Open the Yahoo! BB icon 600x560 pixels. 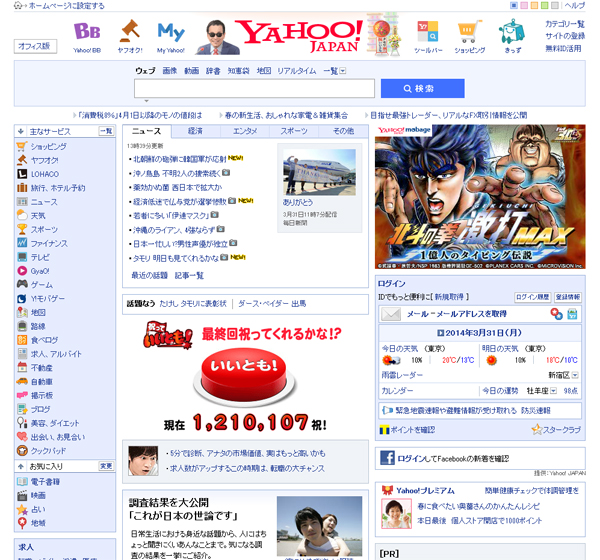(x=87, y=32)
